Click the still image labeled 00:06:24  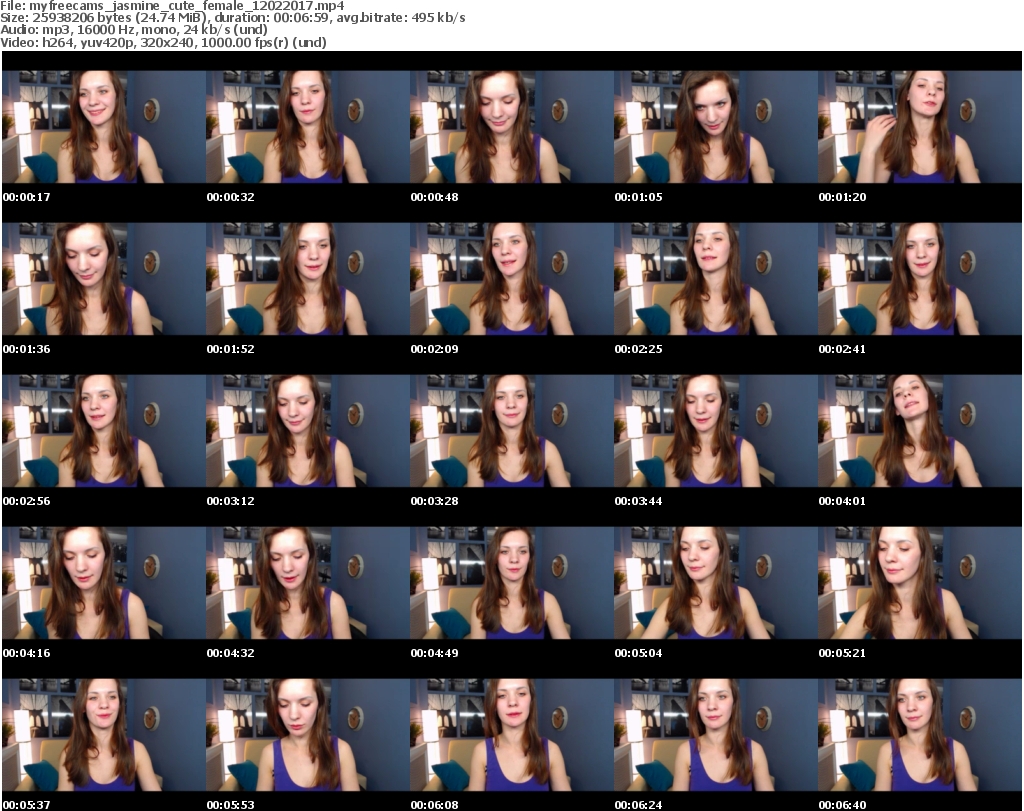(715, 735)
